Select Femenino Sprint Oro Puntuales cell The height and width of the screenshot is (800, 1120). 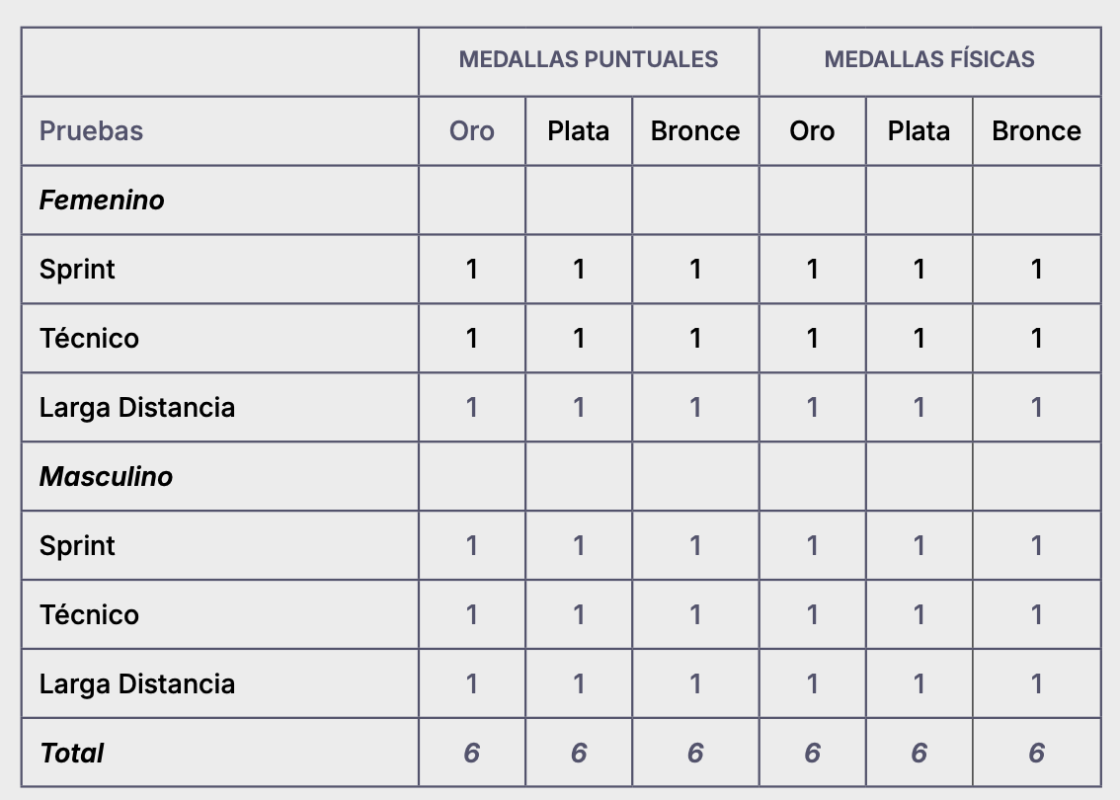point(472,269)
